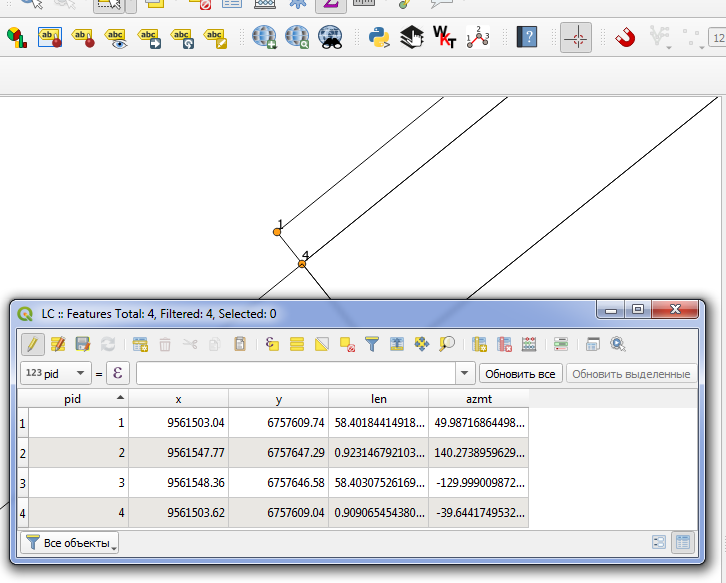Open the 'Все объекты' filter dropdown
Viewport: 726px width, 583px height.
pos(70,543)
